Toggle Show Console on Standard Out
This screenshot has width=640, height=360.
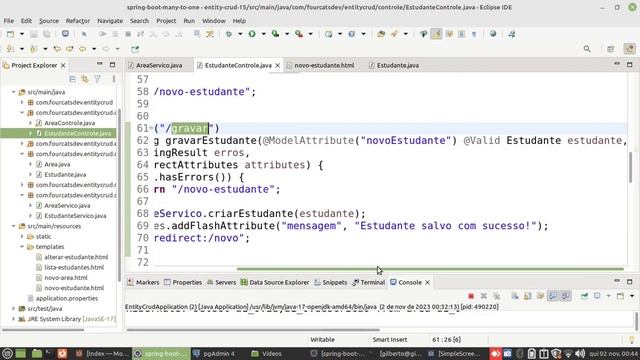[553, 296]
